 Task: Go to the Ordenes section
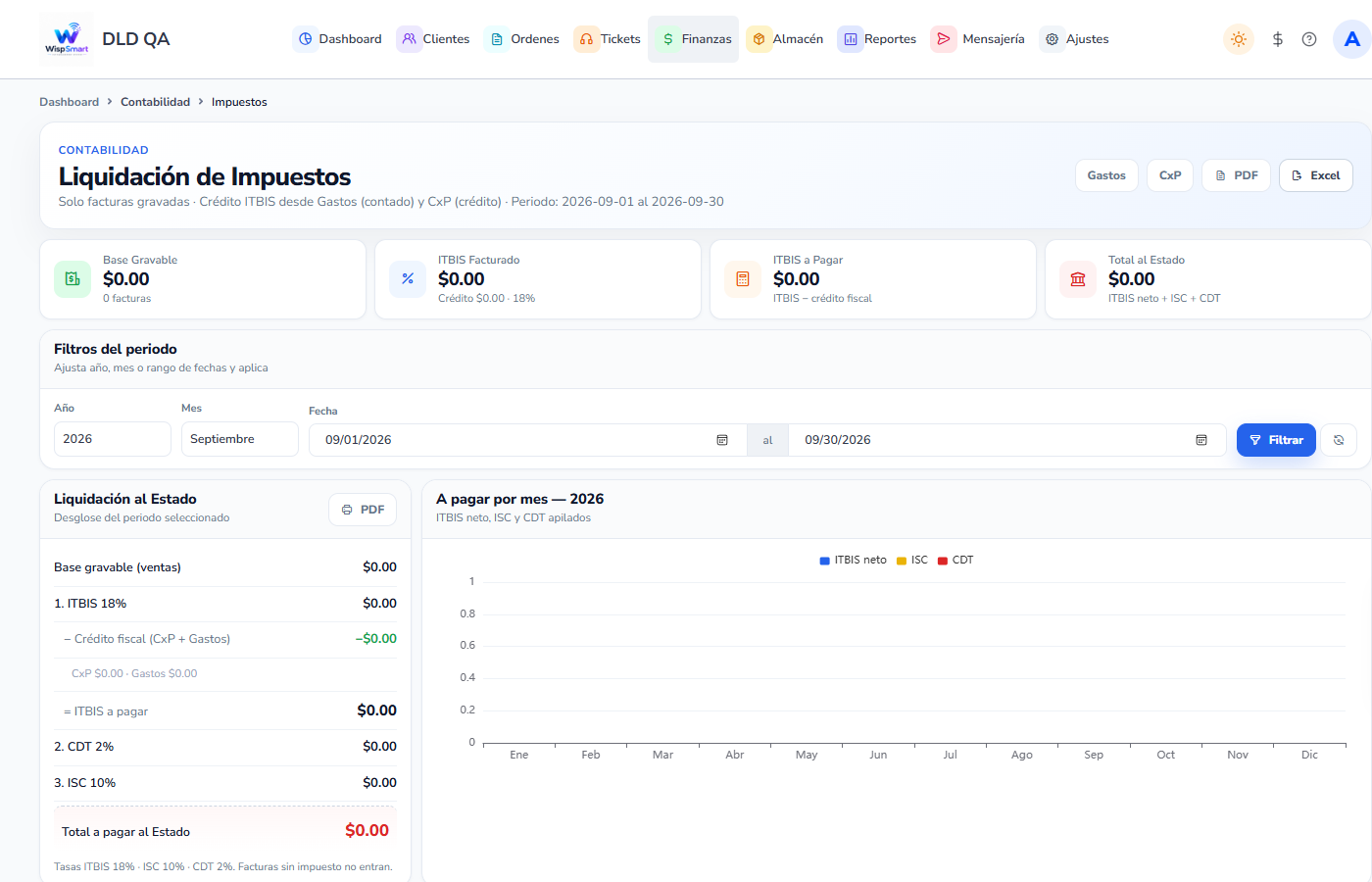click(524, 39)
